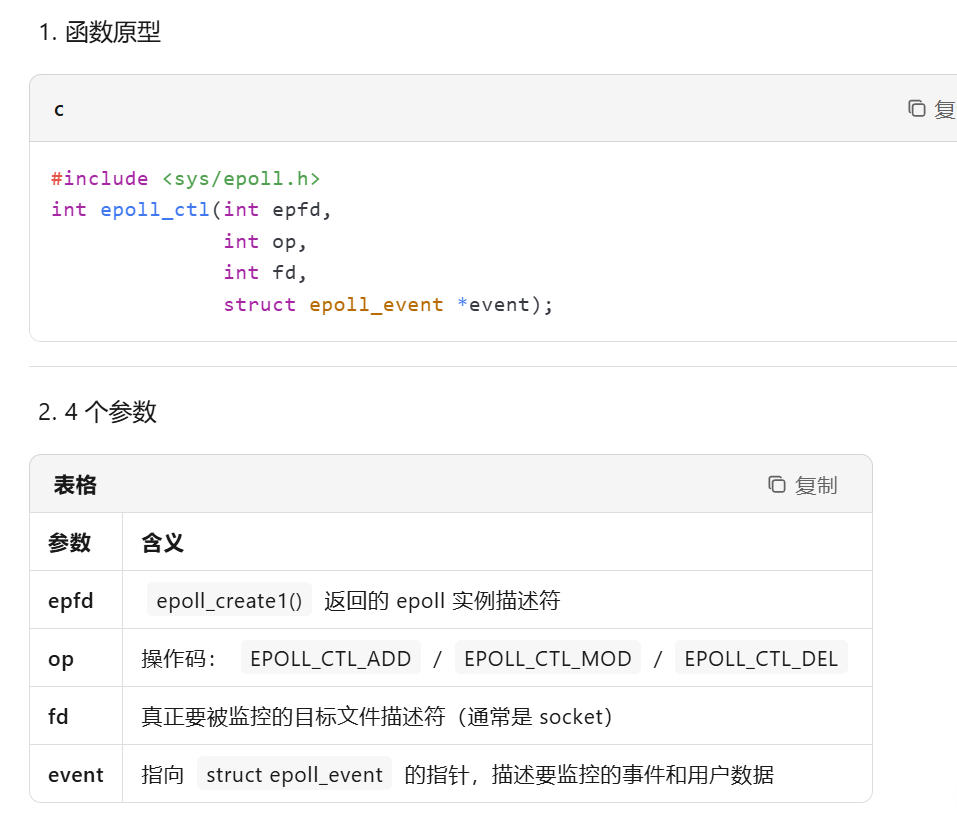Click the 'epoll_create1()' inline code
957x821 pixels.
click(x=229, y=601)
